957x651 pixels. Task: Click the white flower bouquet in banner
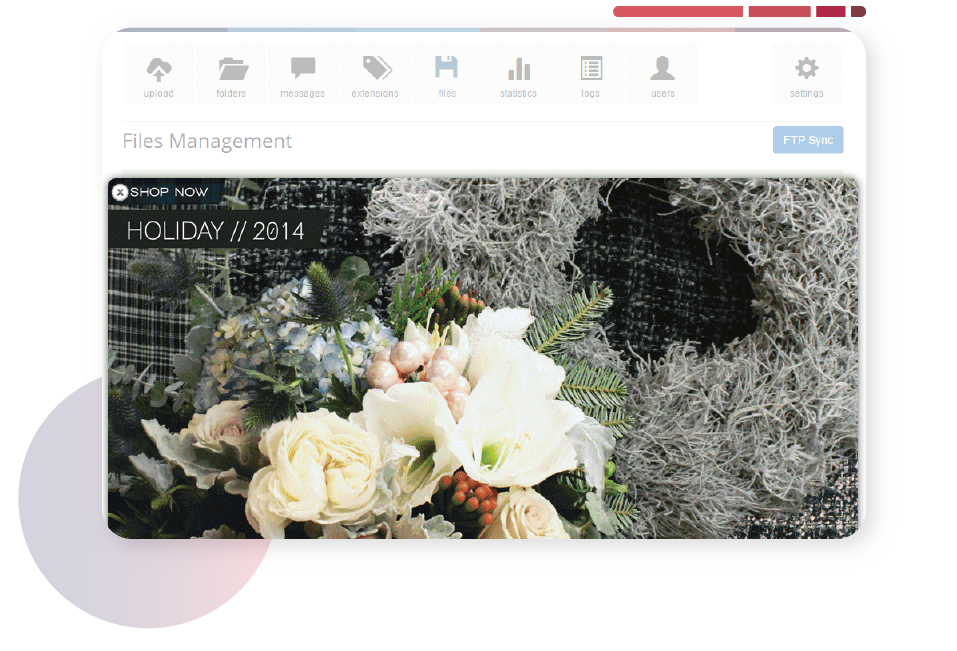coord(420,420)
